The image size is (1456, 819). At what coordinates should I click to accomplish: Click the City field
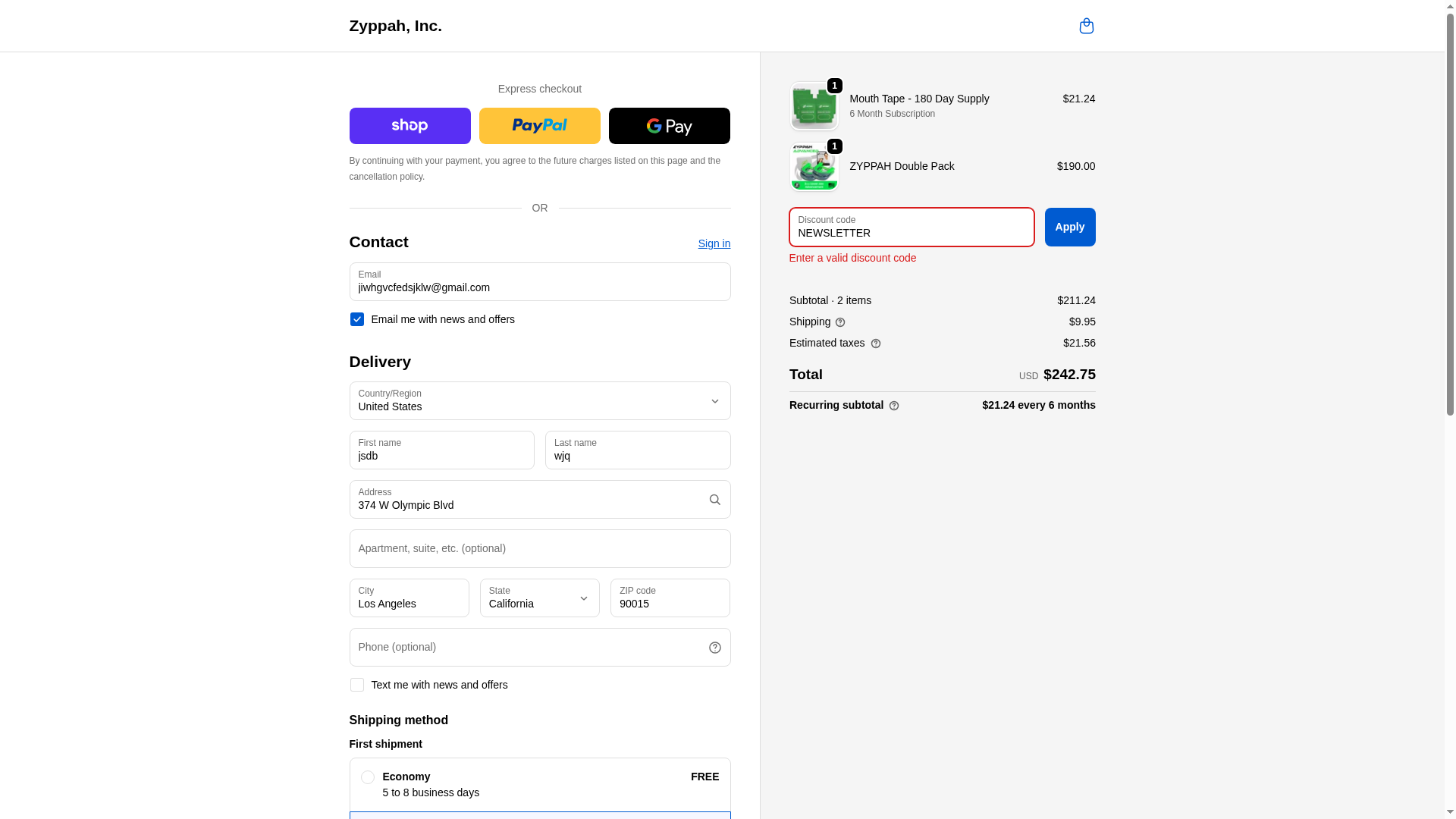409,598
